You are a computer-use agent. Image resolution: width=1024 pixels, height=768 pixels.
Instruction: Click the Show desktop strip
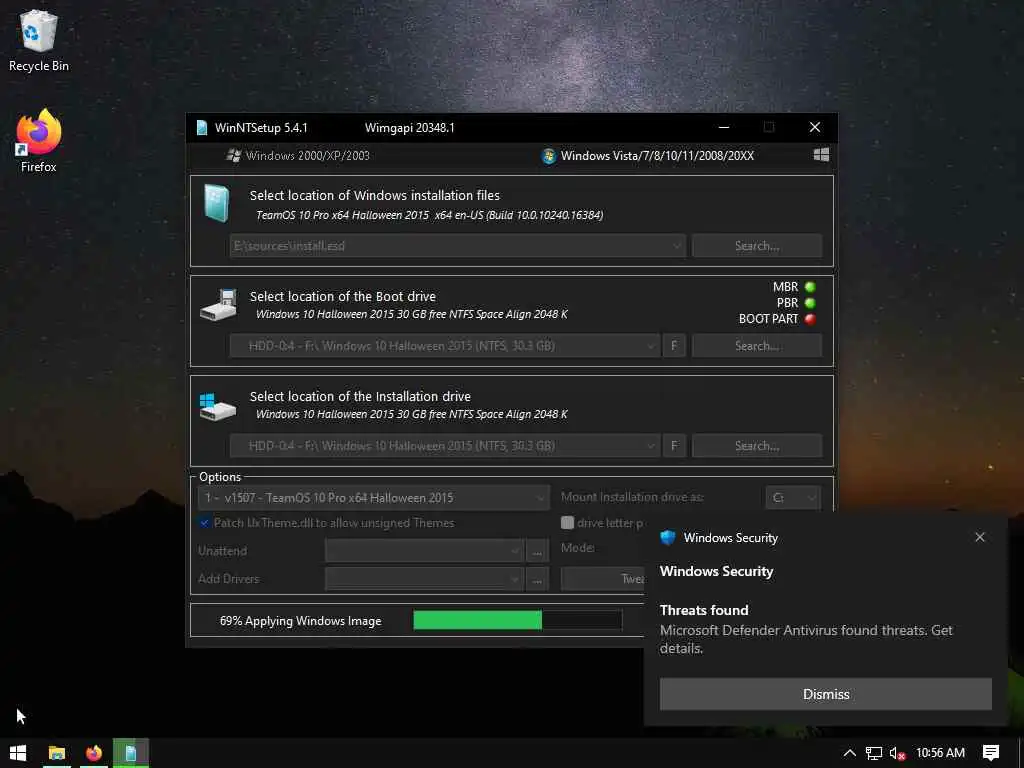[1021, 753]
